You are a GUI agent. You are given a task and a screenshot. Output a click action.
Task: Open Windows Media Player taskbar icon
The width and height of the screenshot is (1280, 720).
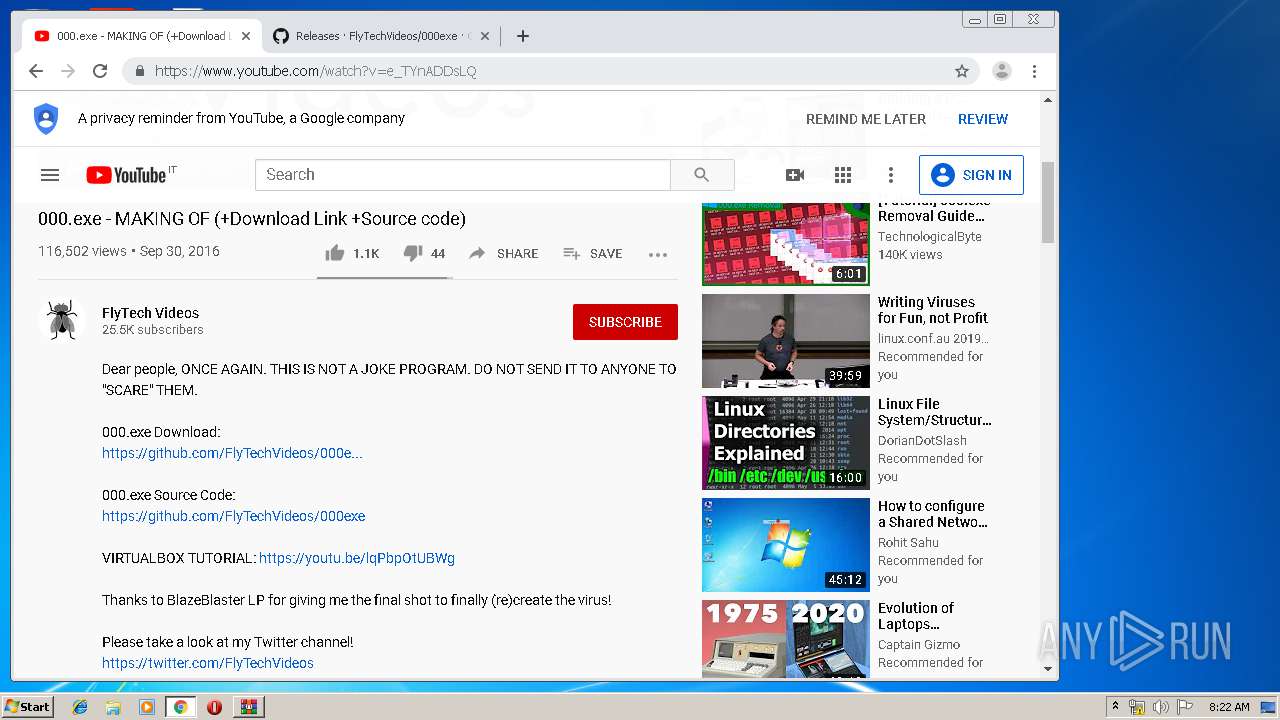point(147,707)
